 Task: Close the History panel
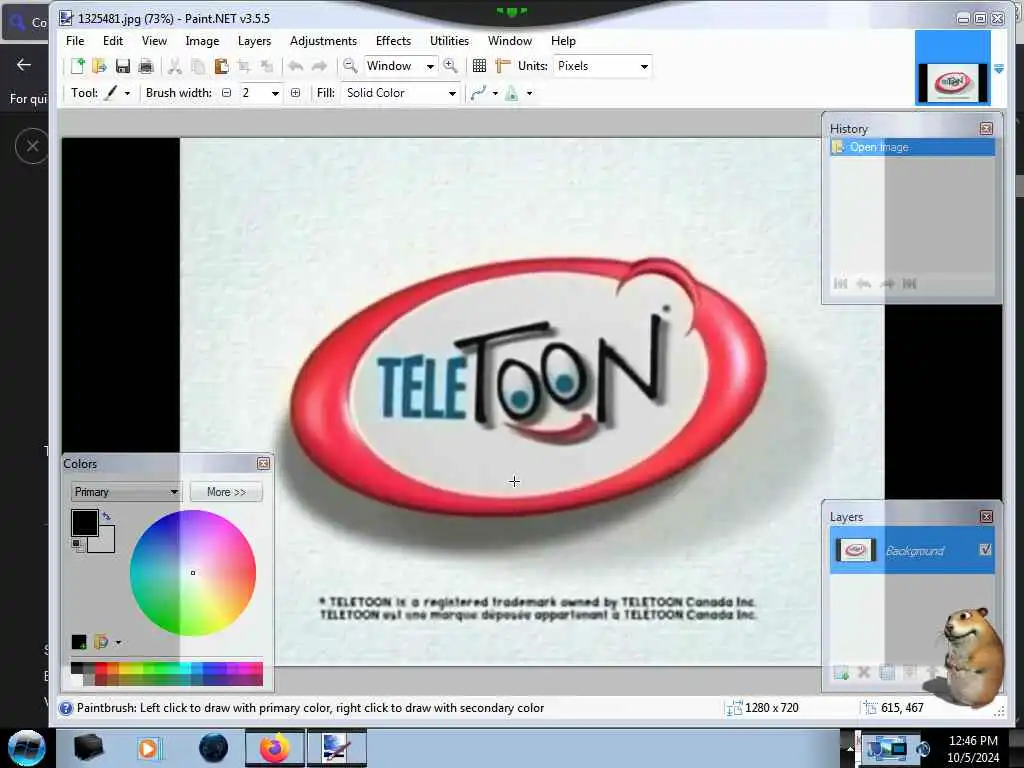coord(986,129)
